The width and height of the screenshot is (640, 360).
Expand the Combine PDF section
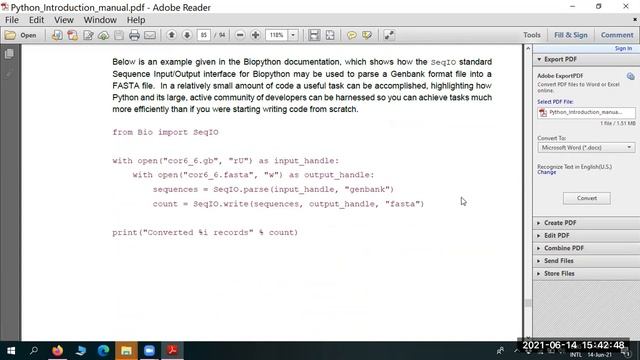(x=586, y=248)
